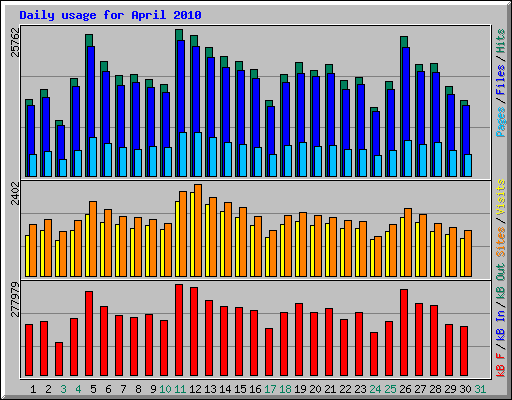512x400 pixels.
Task: Select day label 12 on the axis
Action: click(x=195, y=389)
